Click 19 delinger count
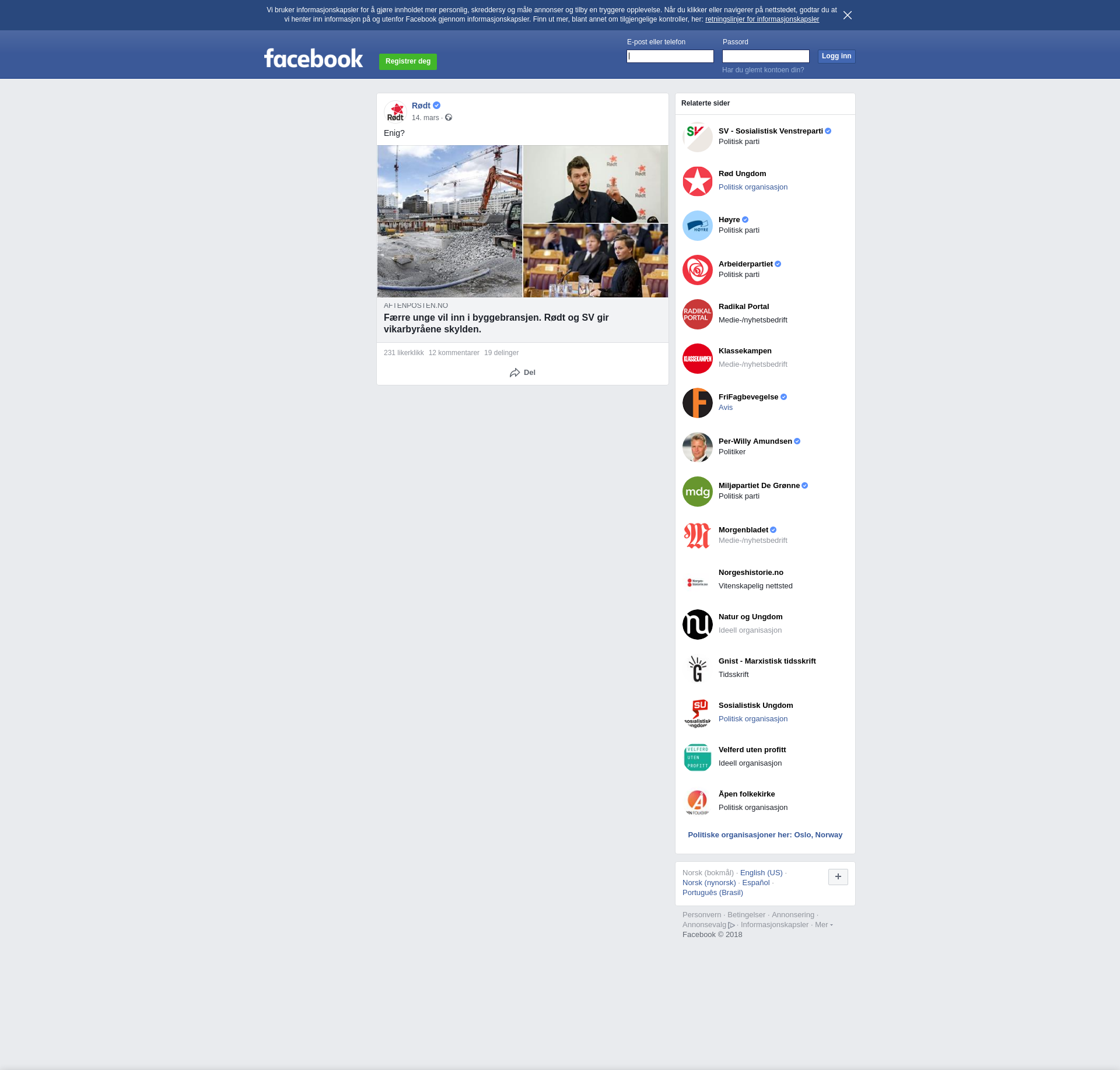The width and height of the screenshot is (1120, 1070). click(x=501, y=353)
